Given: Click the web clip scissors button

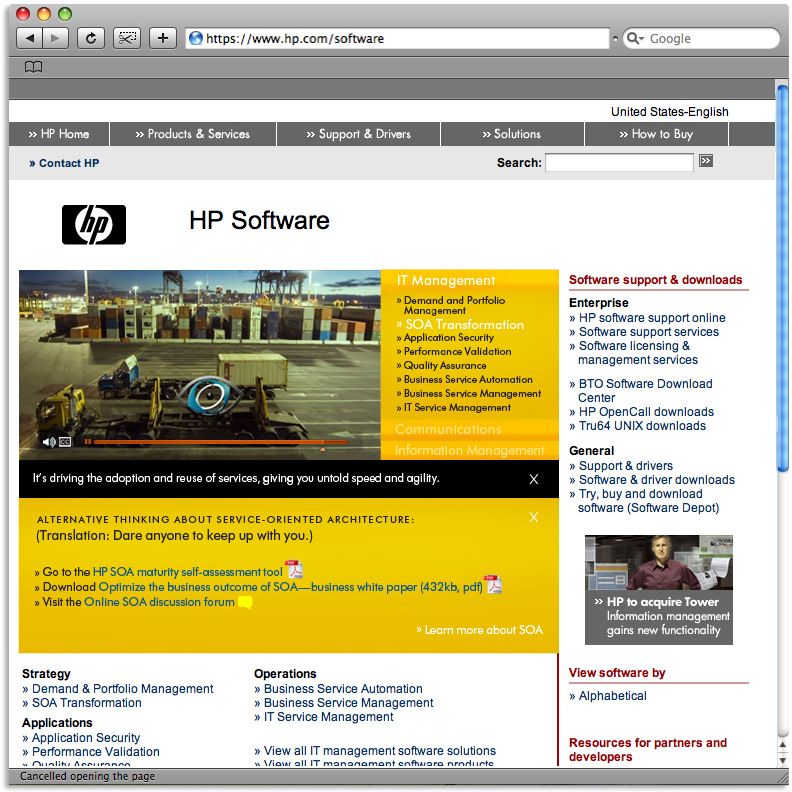Looking at the screenshot, I should 127,38.
